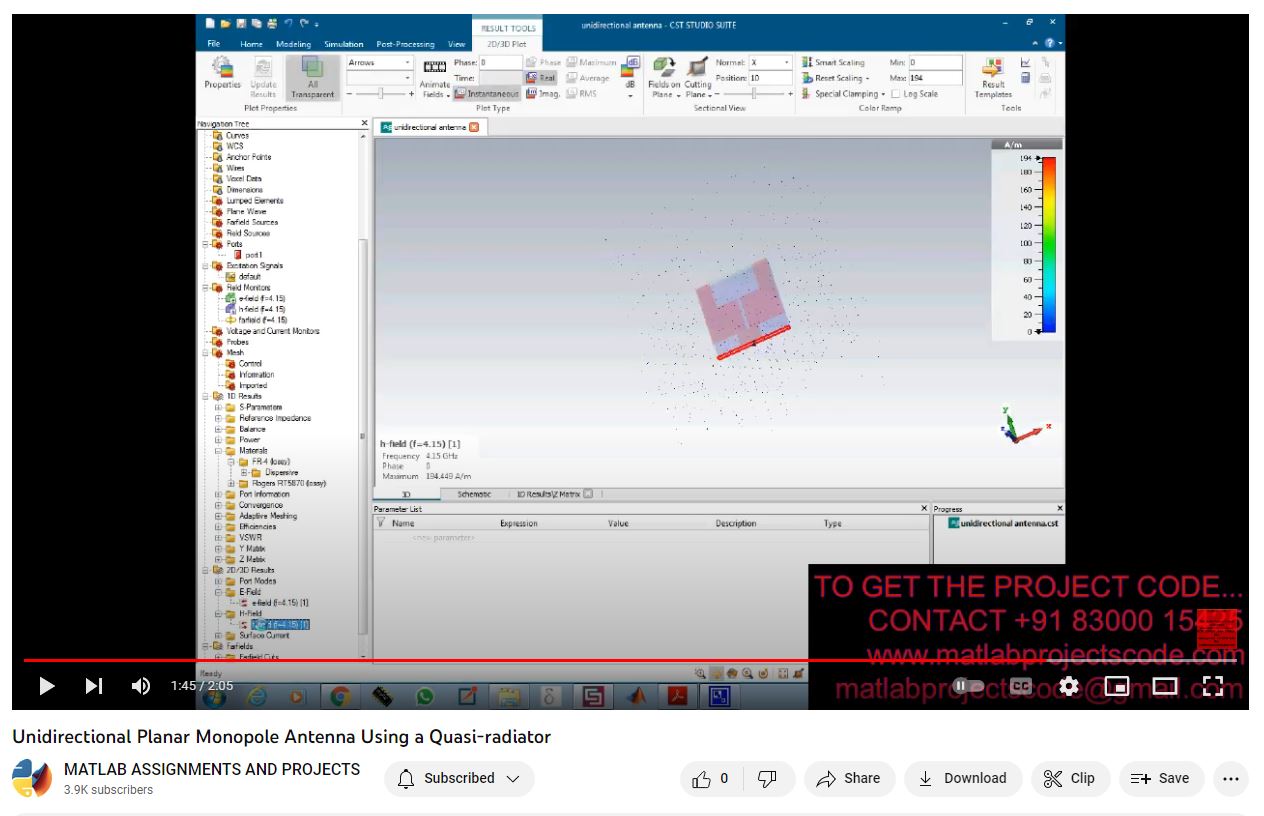Switch to the 1D Results\Z Matrix tab
The image size is (1264, 816).
548,494
